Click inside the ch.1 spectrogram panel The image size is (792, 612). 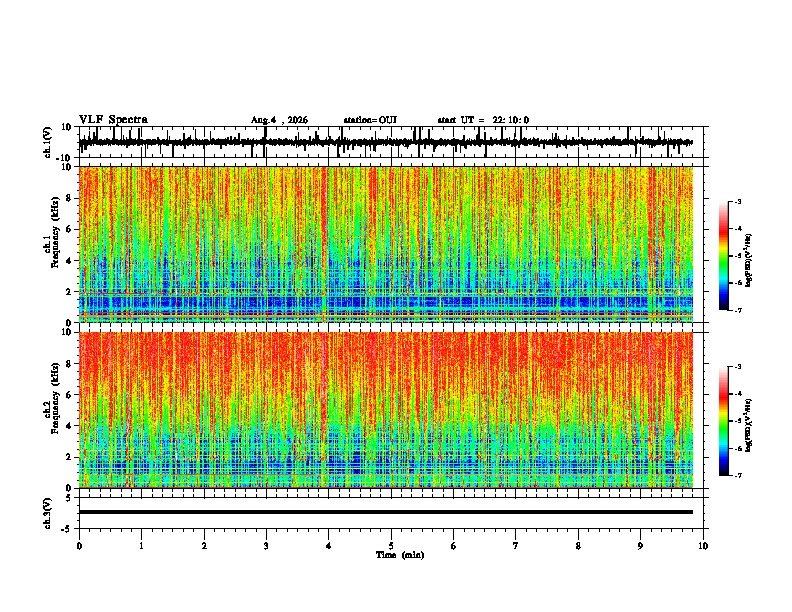(x=386, y=244)
